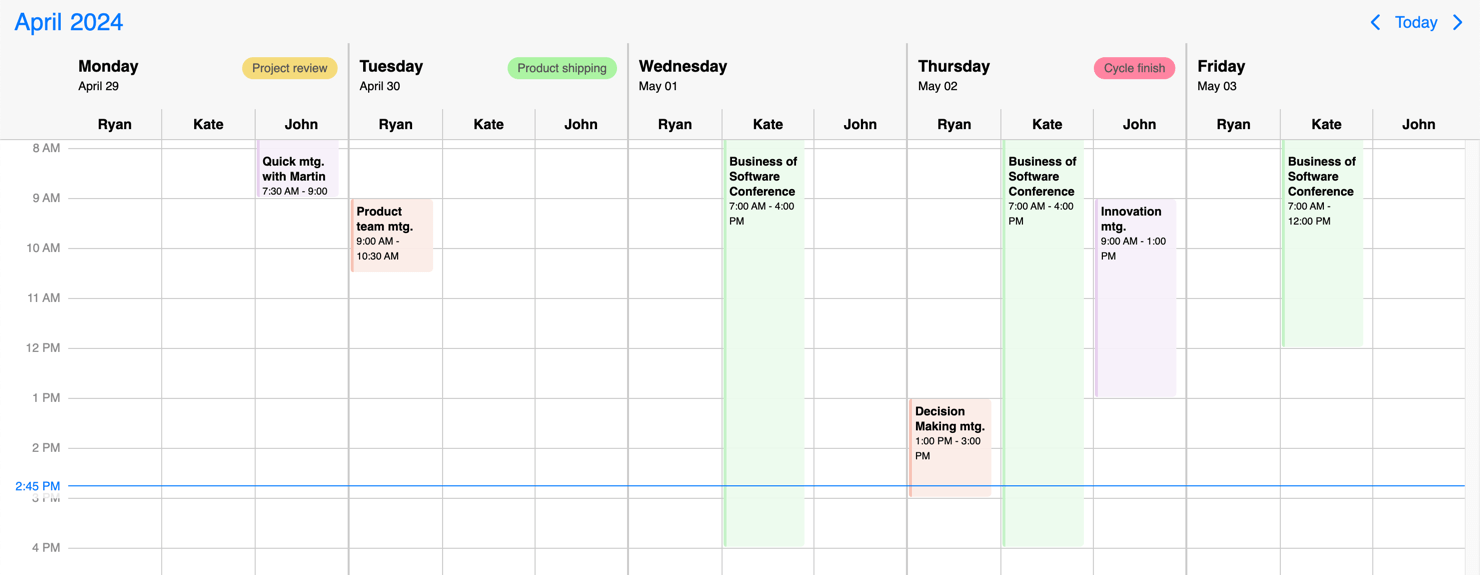Go to previous week arrow
Screen dimensions: 1480x575
1375,22
